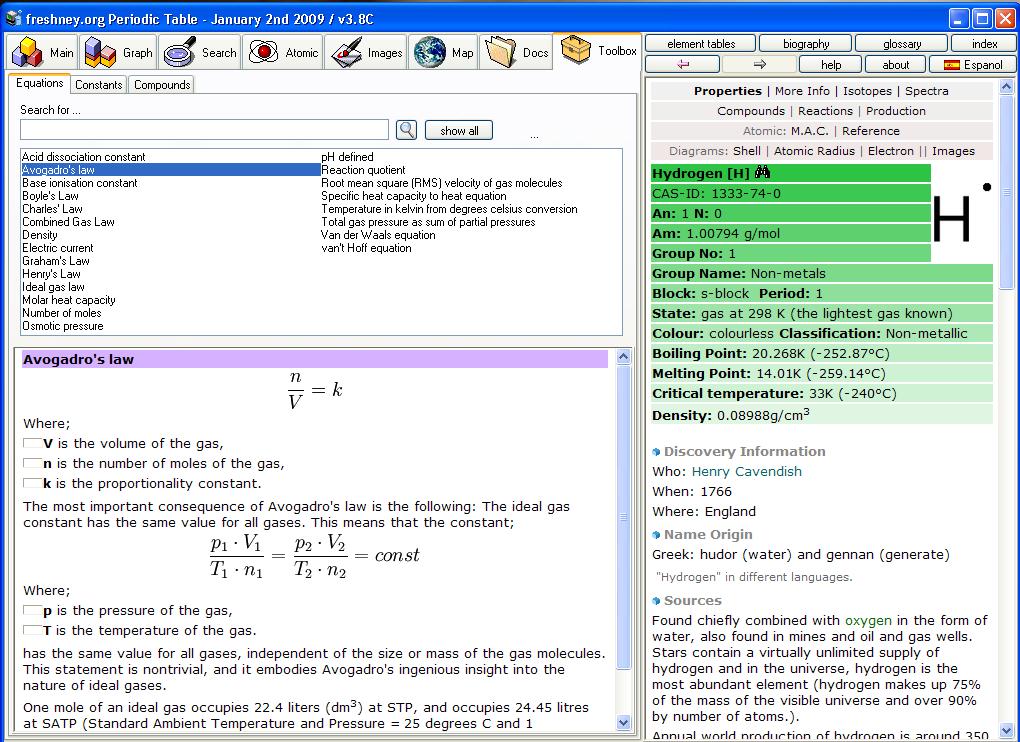Image resolution: width=1020 pixels, height=742 pixels.
Task: Open the Shell diagram link
Action: tap(746, 151)
